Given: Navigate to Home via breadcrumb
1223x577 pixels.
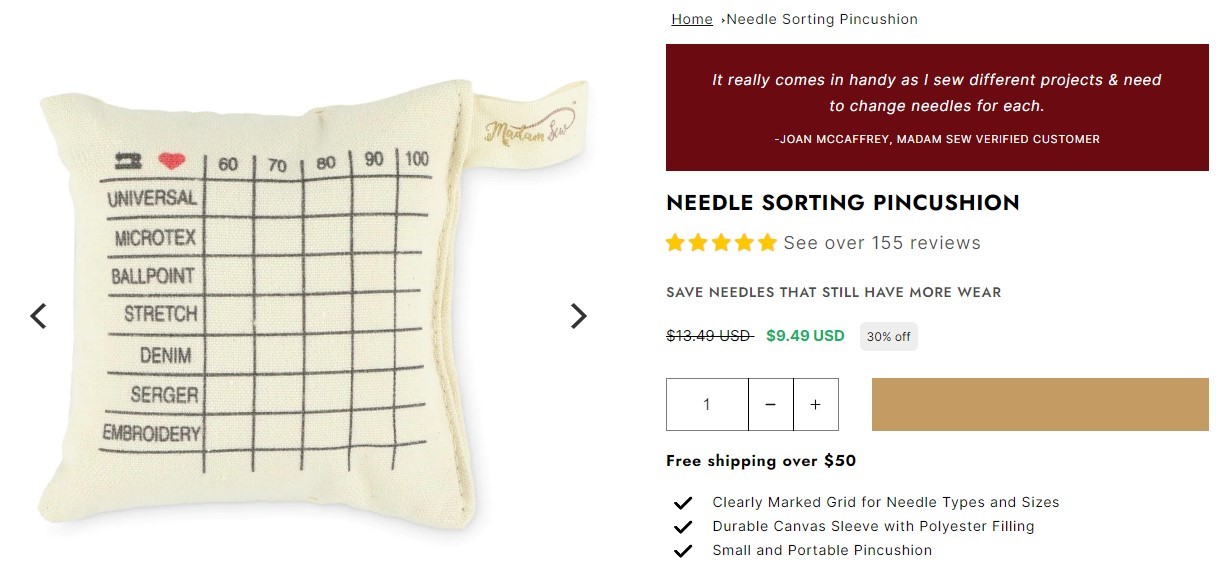Looking at the screenshot, I should click(691, 19).
